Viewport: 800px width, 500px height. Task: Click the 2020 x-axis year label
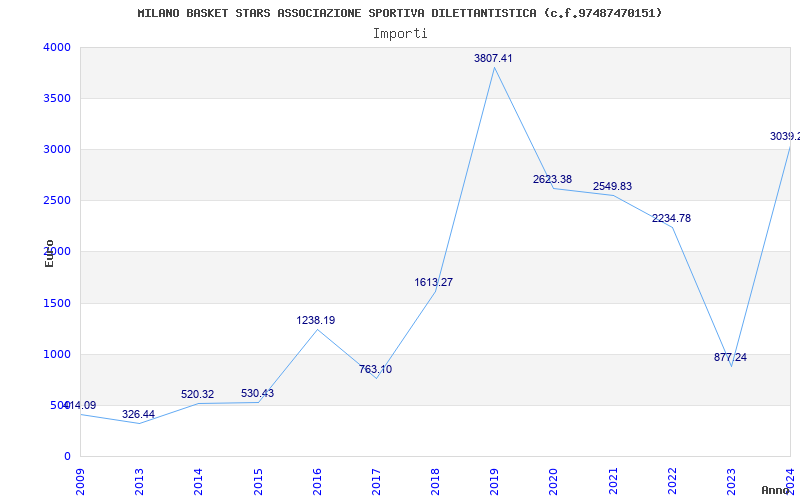click(x=554, y=481)
